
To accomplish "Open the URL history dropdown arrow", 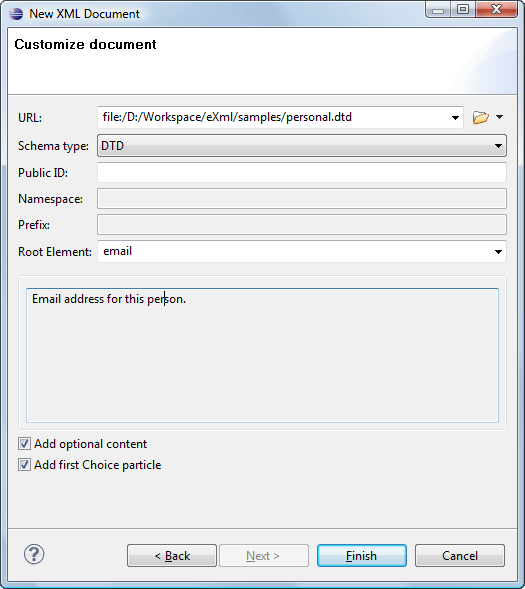I will 455,118.
